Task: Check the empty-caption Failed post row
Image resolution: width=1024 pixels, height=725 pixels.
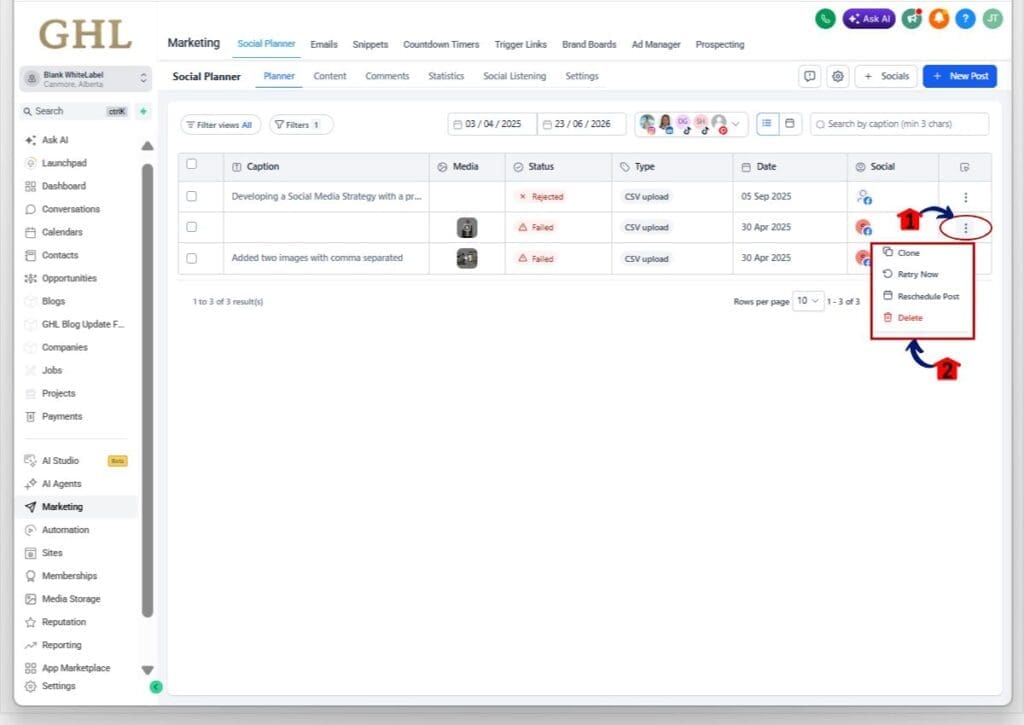Action: point(191,227)
